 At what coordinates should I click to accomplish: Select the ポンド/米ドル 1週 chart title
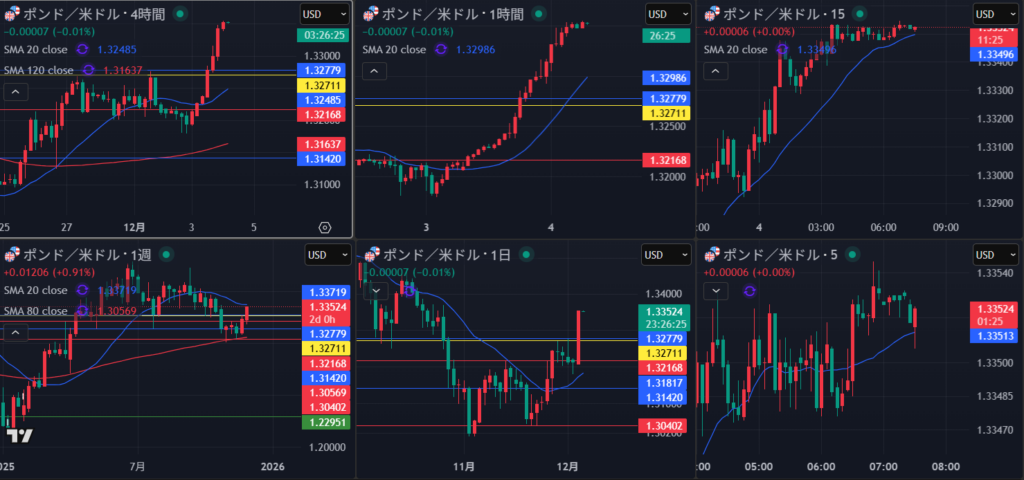(87, 255)
